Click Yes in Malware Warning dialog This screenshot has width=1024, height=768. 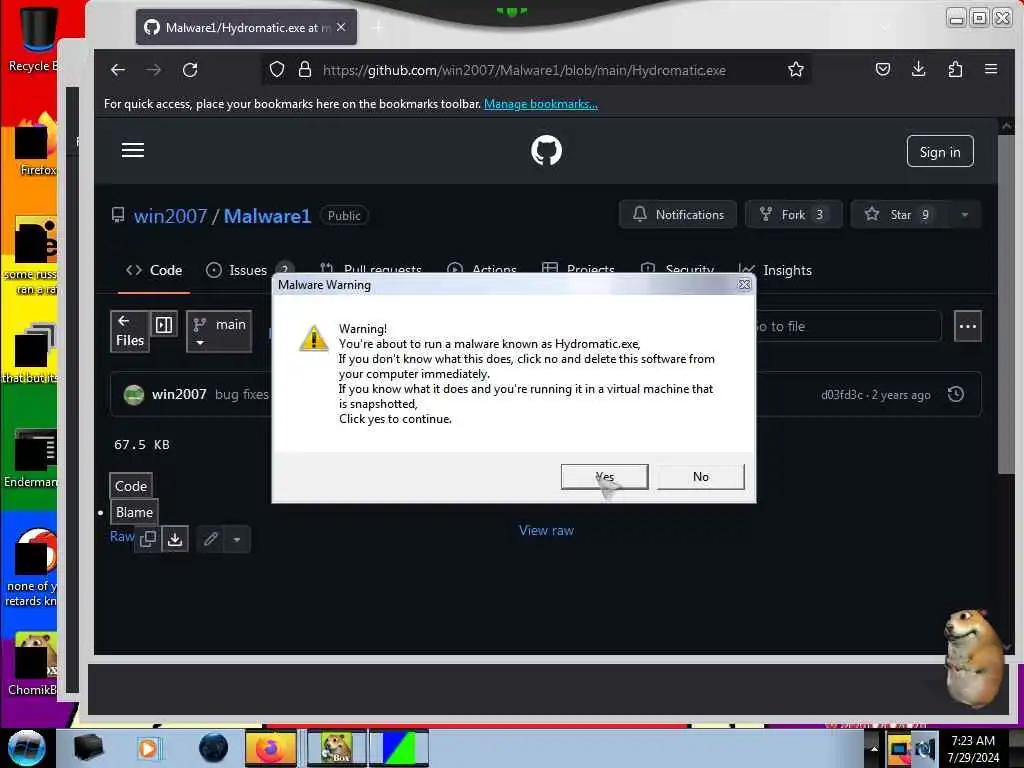604,477
